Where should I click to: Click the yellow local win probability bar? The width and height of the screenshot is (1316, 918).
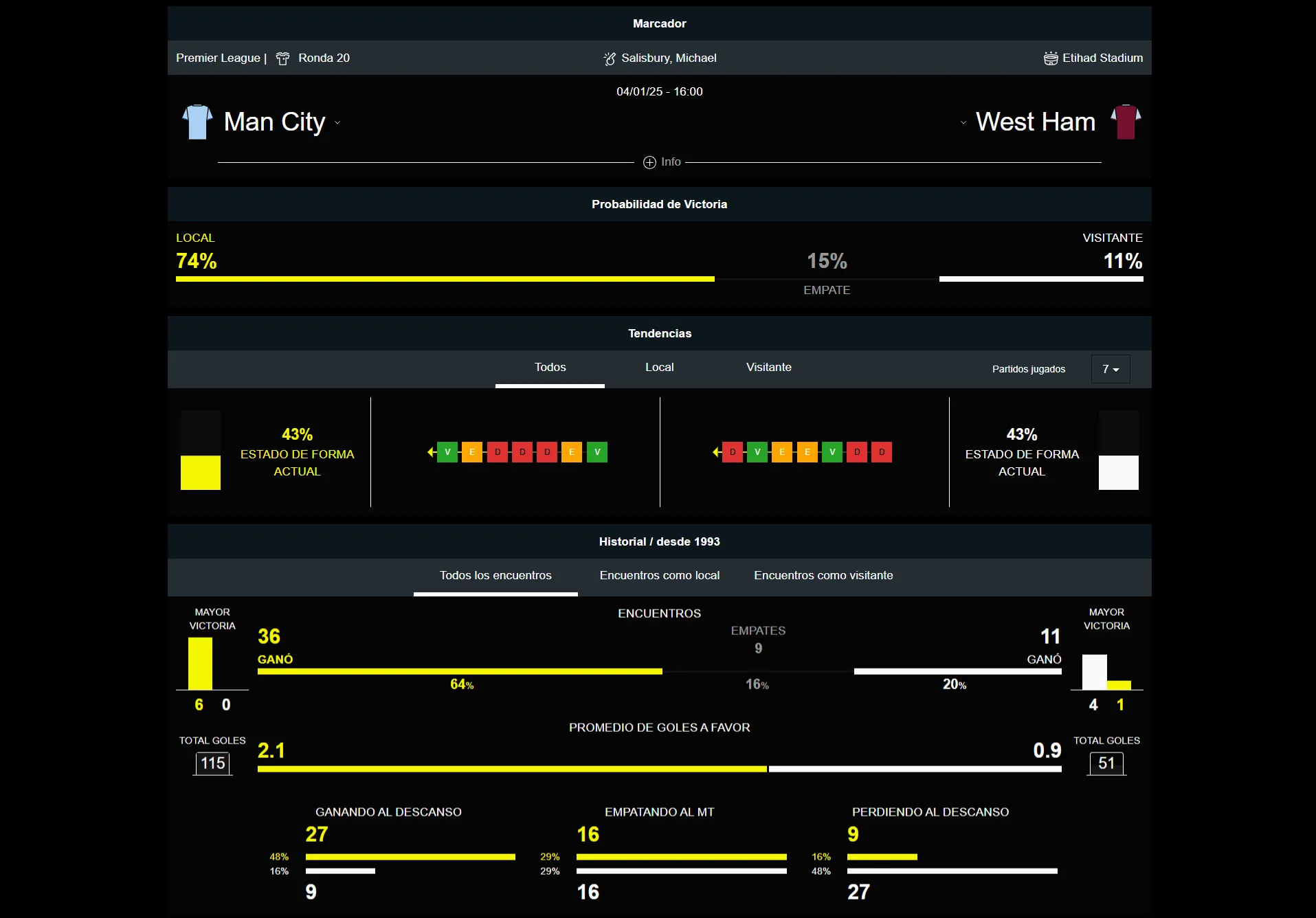445,279
